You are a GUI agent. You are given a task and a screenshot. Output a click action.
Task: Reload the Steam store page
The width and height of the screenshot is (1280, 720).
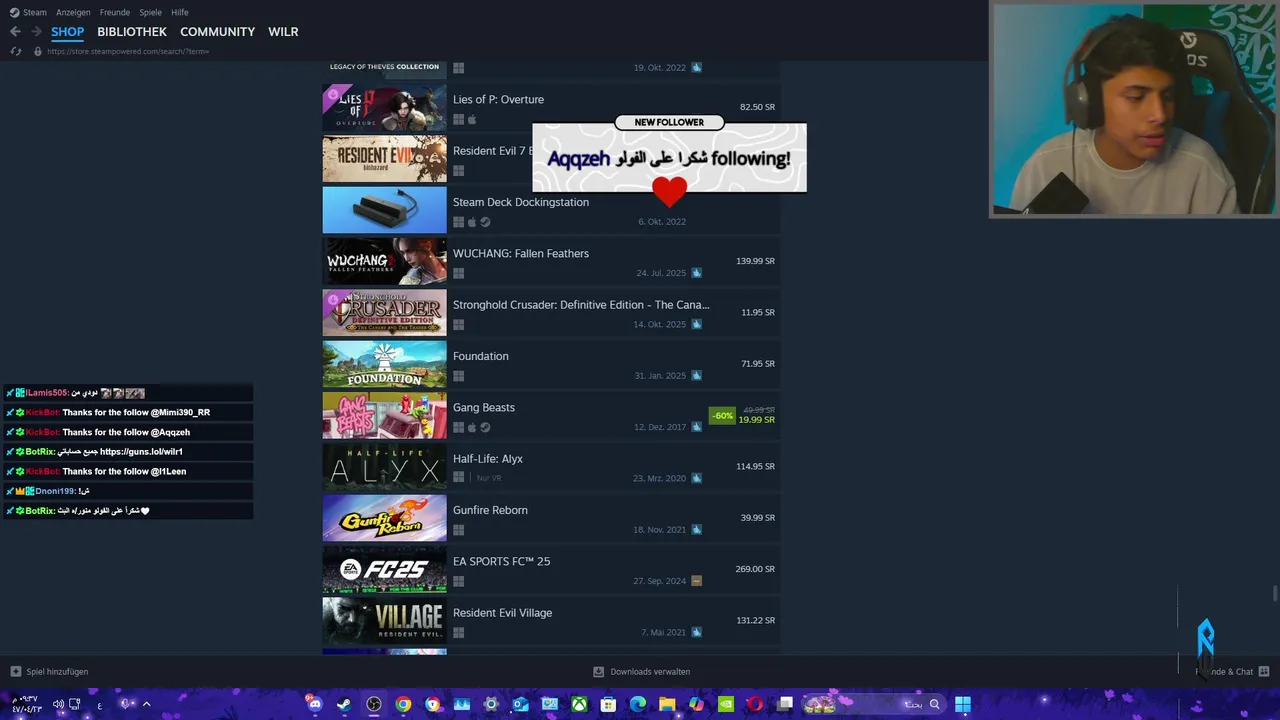[x=15, y=51]
